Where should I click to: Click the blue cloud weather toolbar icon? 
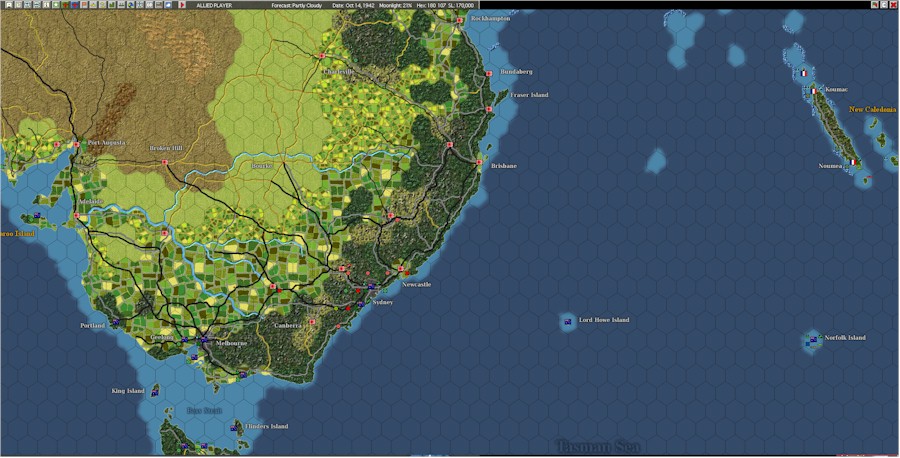pyautogui.click(x=168, y=5)
